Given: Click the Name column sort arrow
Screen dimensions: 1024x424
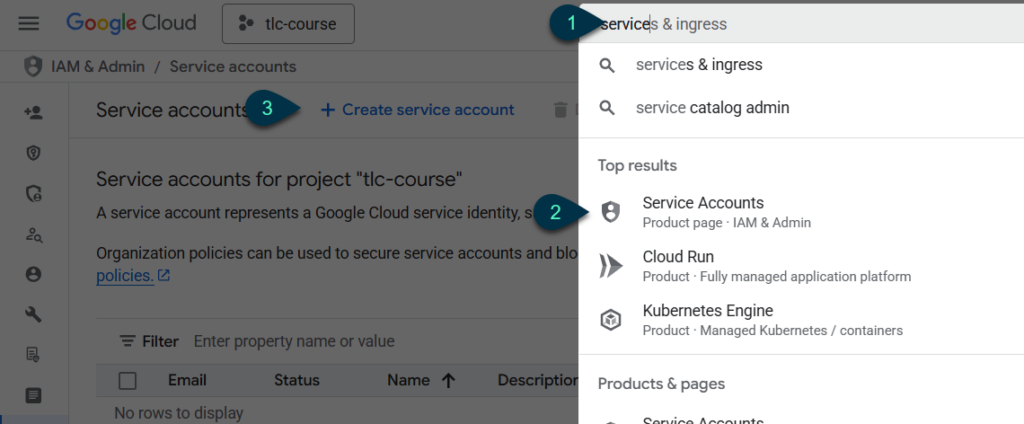Looking at the screenshot, I should point(448,380).
